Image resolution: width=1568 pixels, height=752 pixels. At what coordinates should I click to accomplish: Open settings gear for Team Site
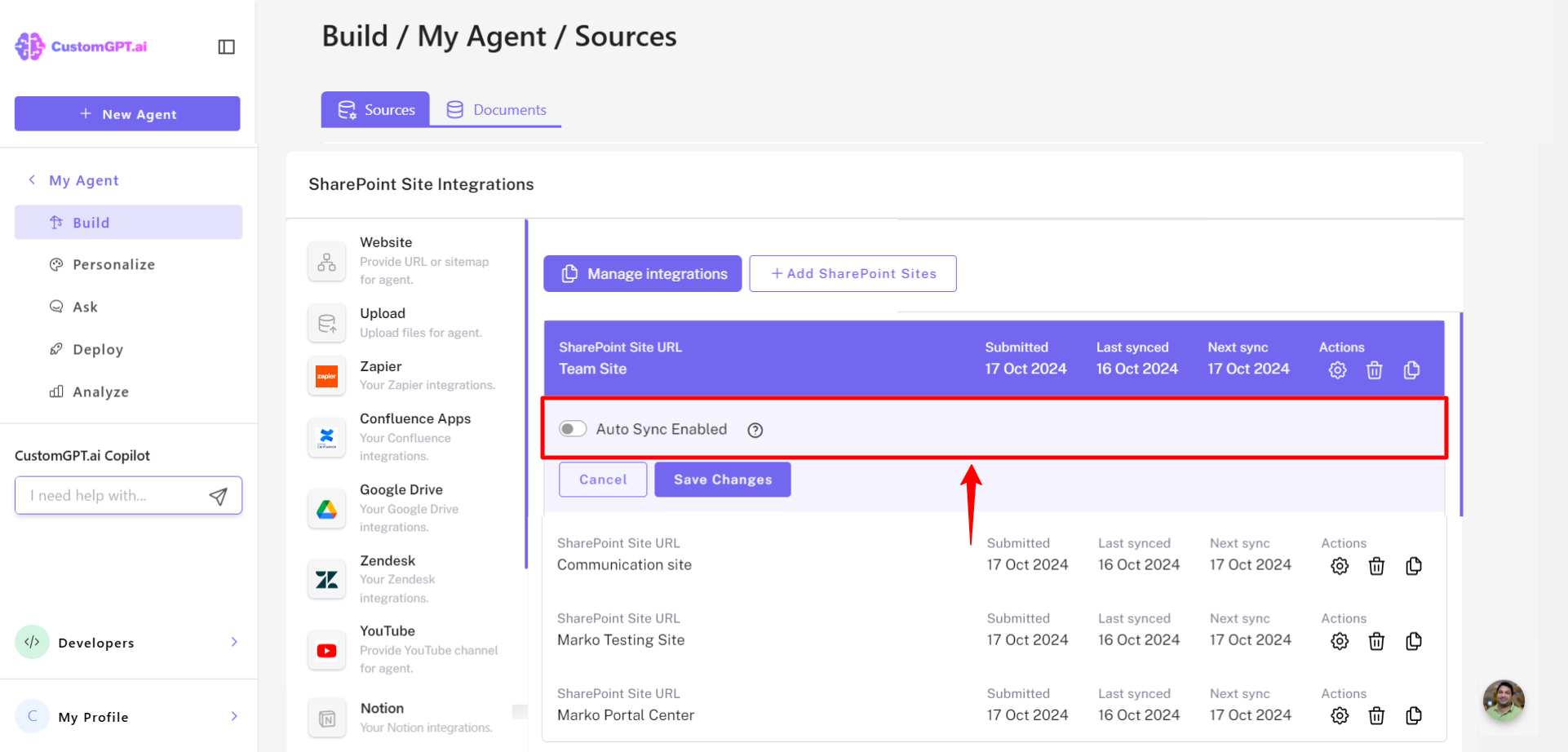tap(1337, 370)
